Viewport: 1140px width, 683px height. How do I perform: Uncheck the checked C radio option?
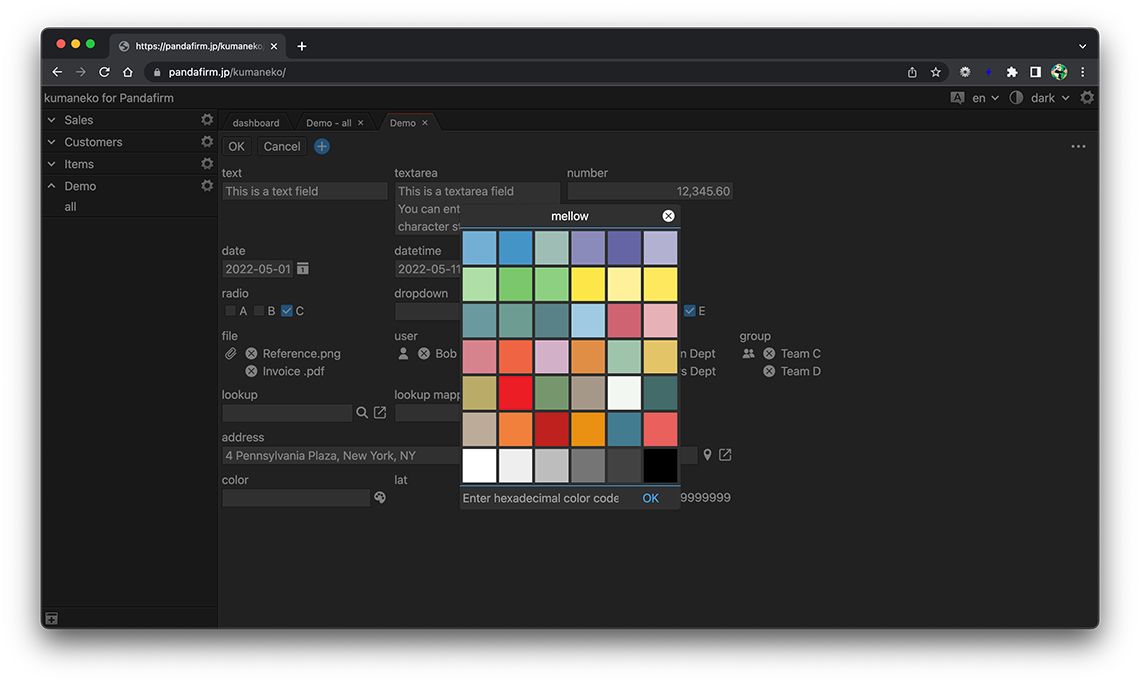pos(287,311)
